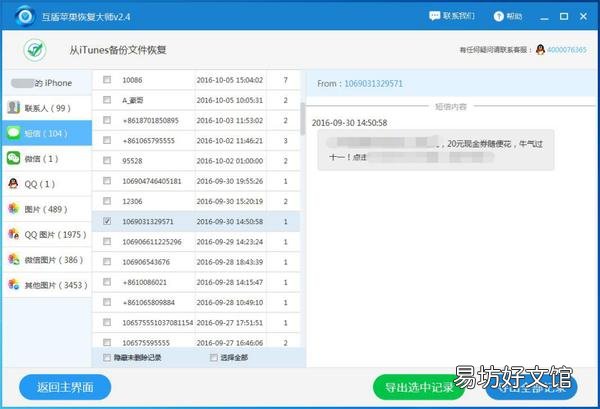Select the QQ图片 icon
The width and height of the screenshot is (600, 409).
click(x=13, y=234)
